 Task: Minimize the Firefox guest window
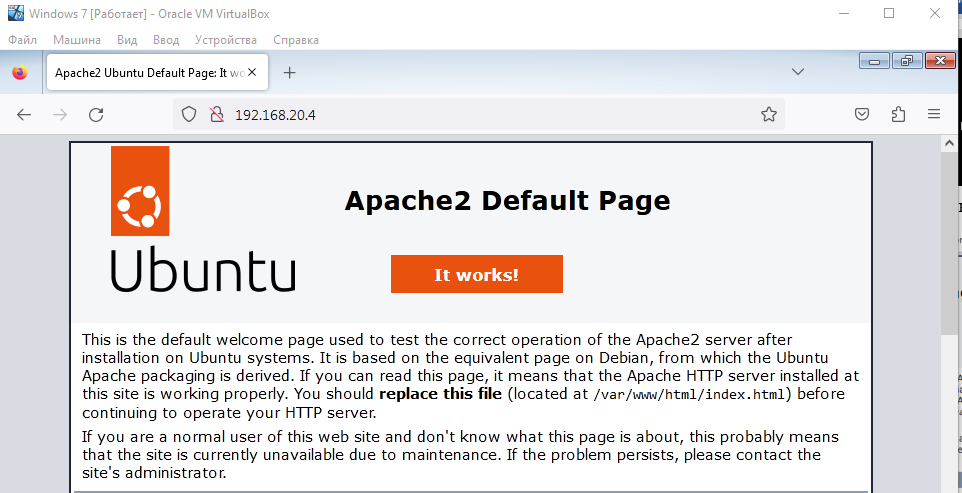pyautogui.click(x=874, y=61)
